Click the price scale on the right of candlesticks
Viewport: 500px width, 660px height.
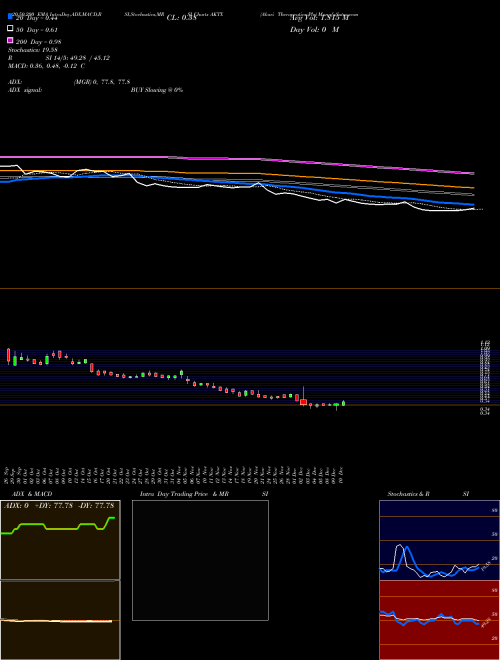[x=485, y=377]
